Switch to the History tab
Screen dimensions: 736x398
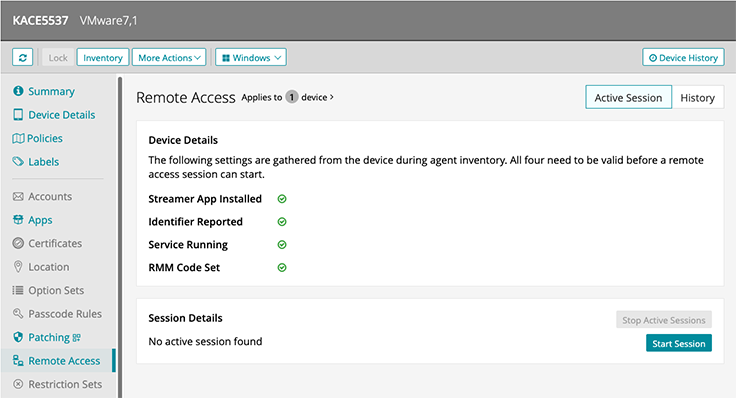[x=698, y=97]
